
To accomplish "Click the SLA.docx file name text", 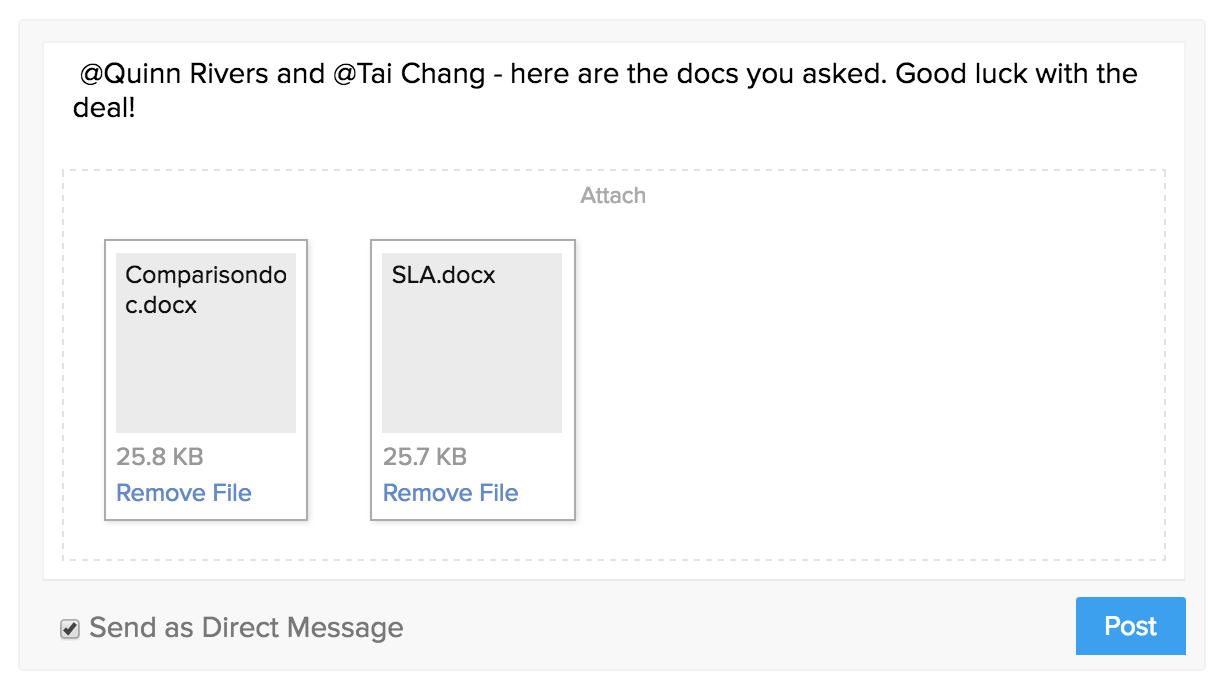I will coord(443,275).
